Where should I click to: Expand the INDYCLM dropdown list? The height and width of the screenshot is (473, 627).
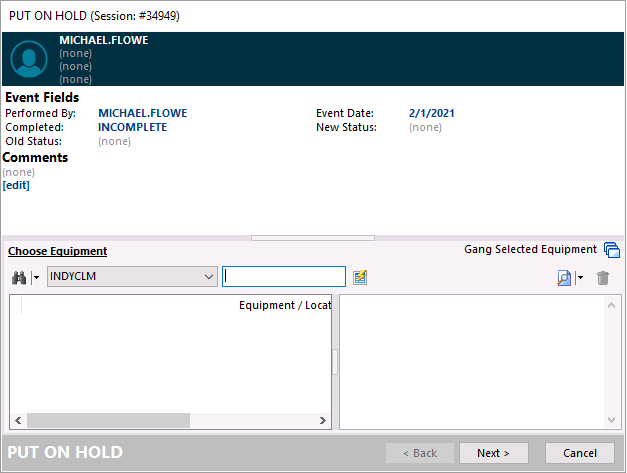click(208, 277)
